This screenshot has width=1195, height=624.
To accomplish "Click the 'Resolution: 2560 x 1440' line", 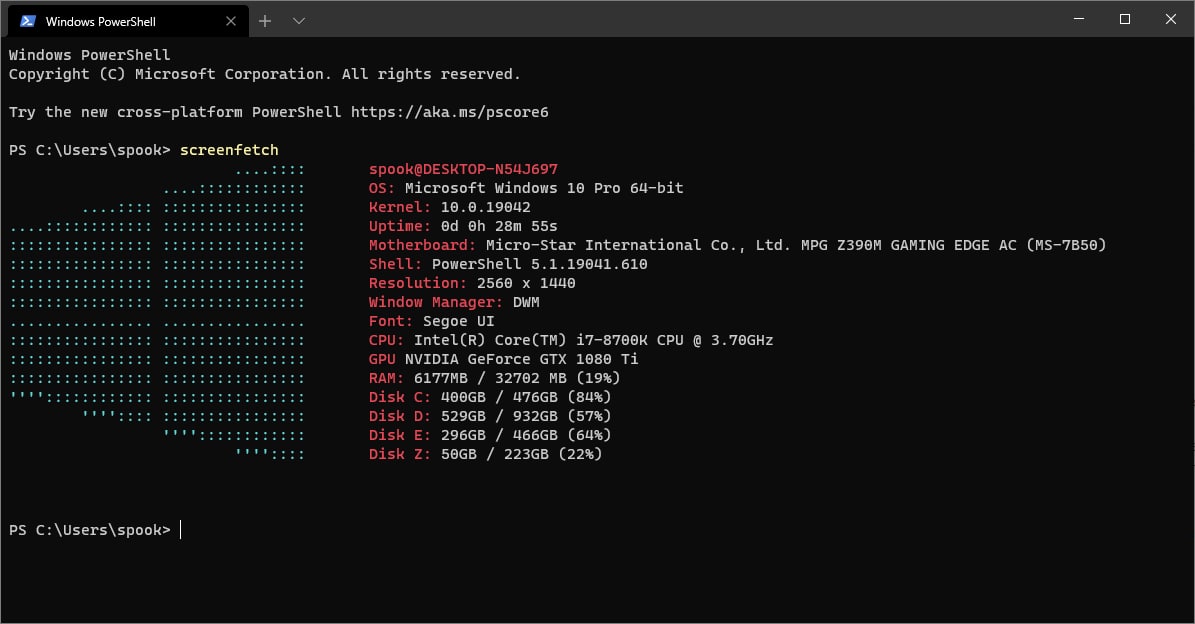I will pyautogui.click(x=473, y=283).
